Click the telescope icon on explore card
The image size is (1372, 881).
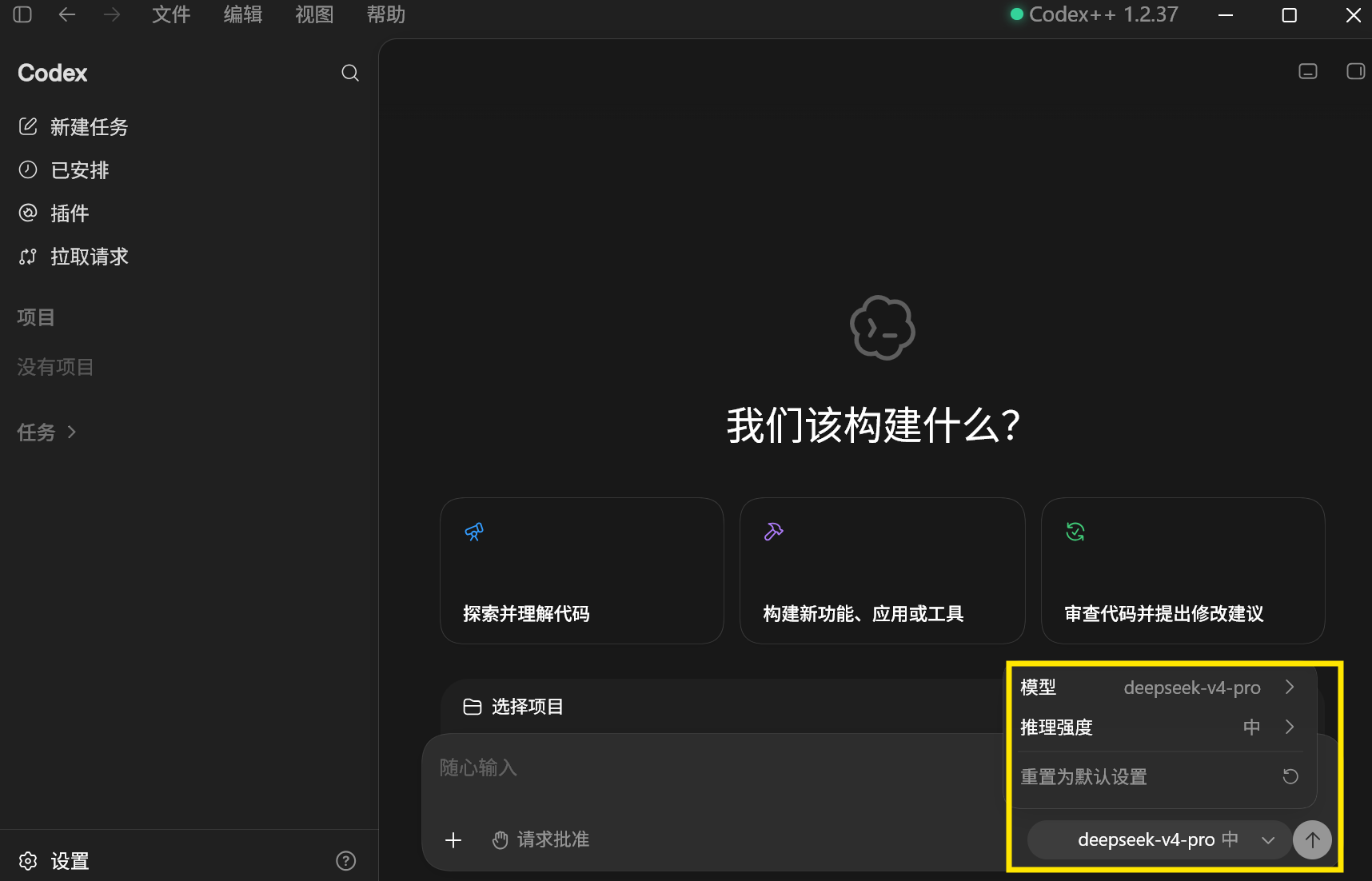(474, 532)
